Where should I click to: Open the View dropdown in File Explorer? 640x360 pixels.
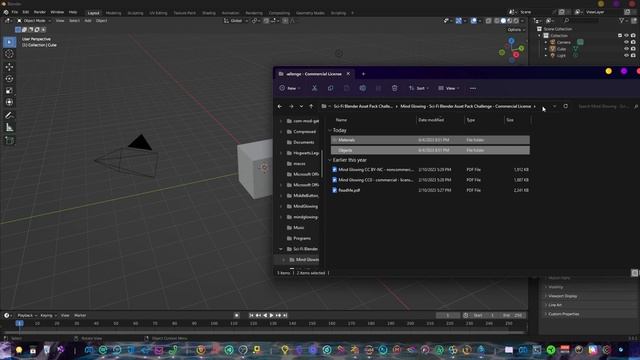pyautogui.click(x=449, y=88)
